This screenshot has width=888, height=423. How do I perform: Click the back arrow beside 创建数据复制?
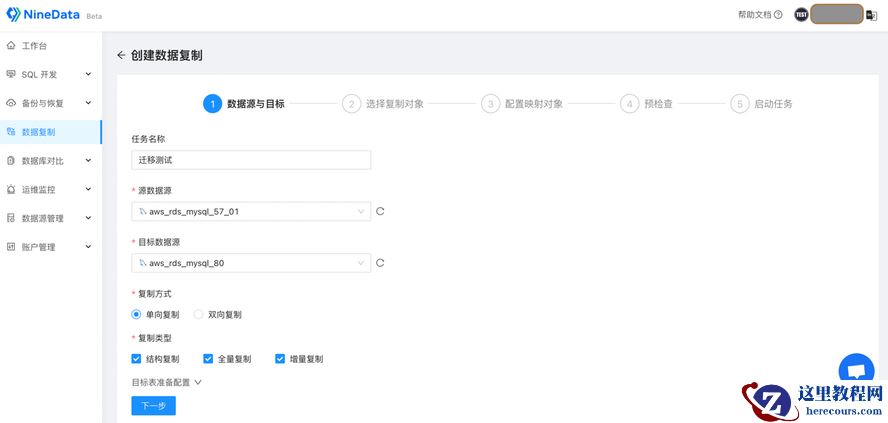click(121, 55)
